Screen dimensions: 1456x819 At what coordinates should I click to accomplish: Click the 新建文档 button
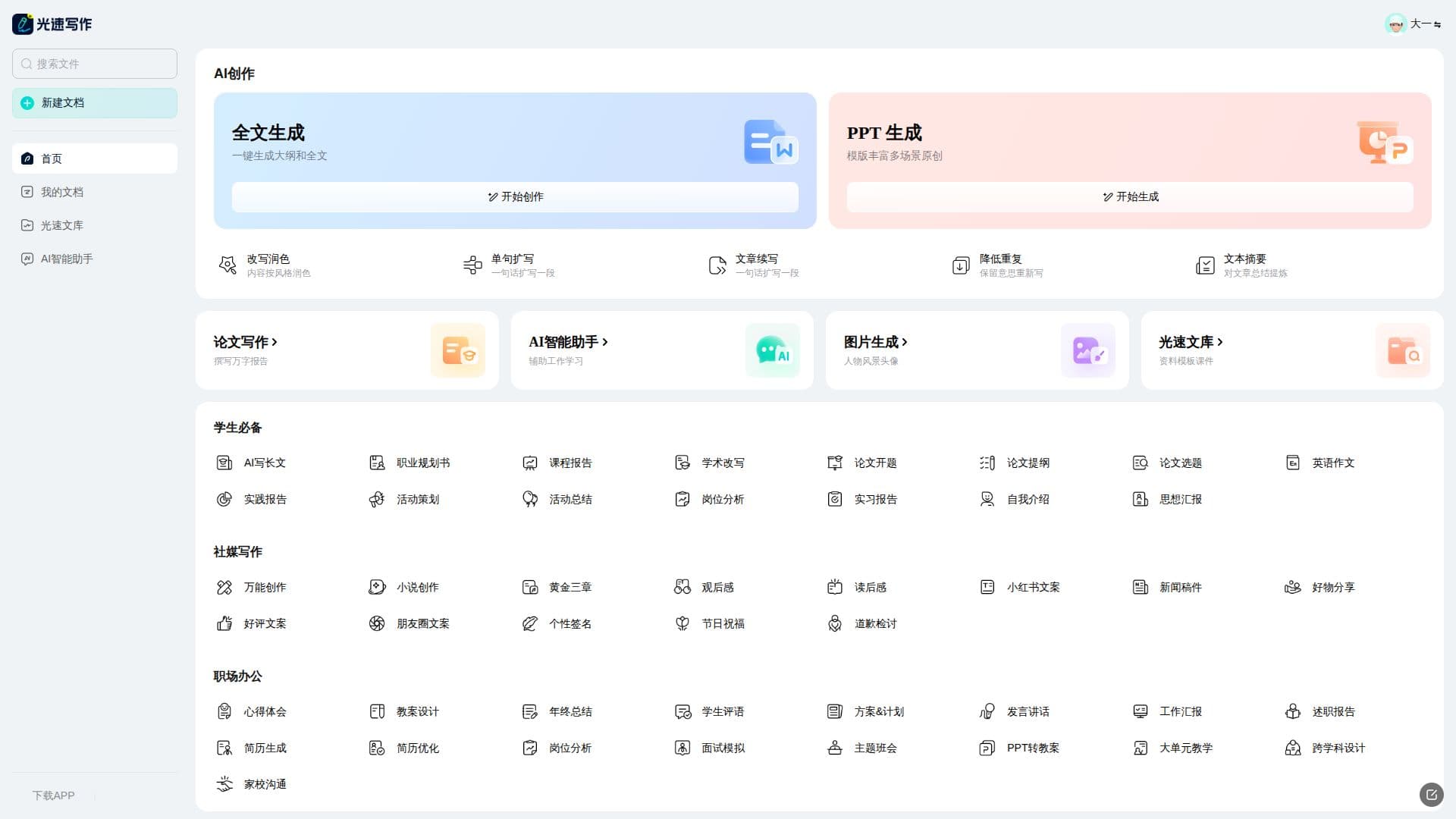(x=95, y=102)
